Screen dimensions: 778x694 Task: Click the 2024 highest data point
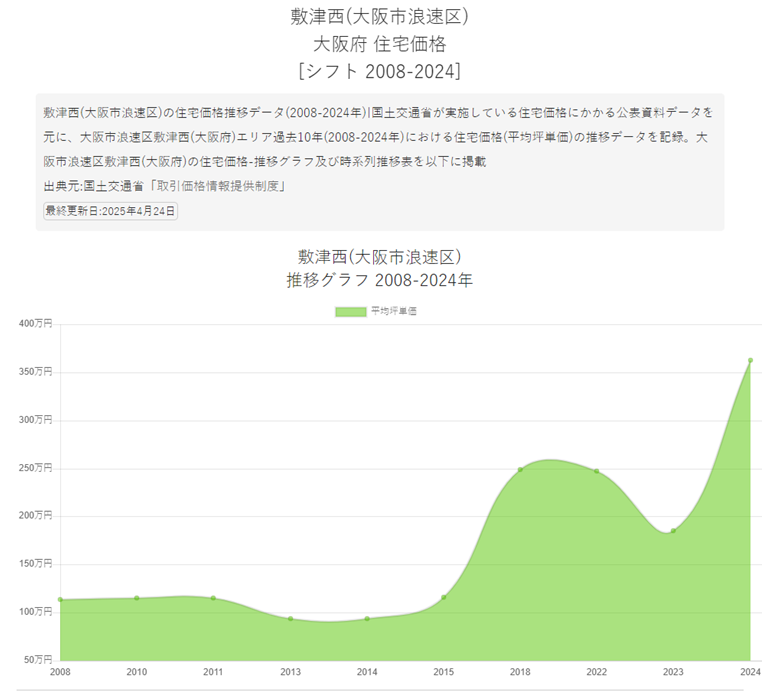click(x=750, y=360)
